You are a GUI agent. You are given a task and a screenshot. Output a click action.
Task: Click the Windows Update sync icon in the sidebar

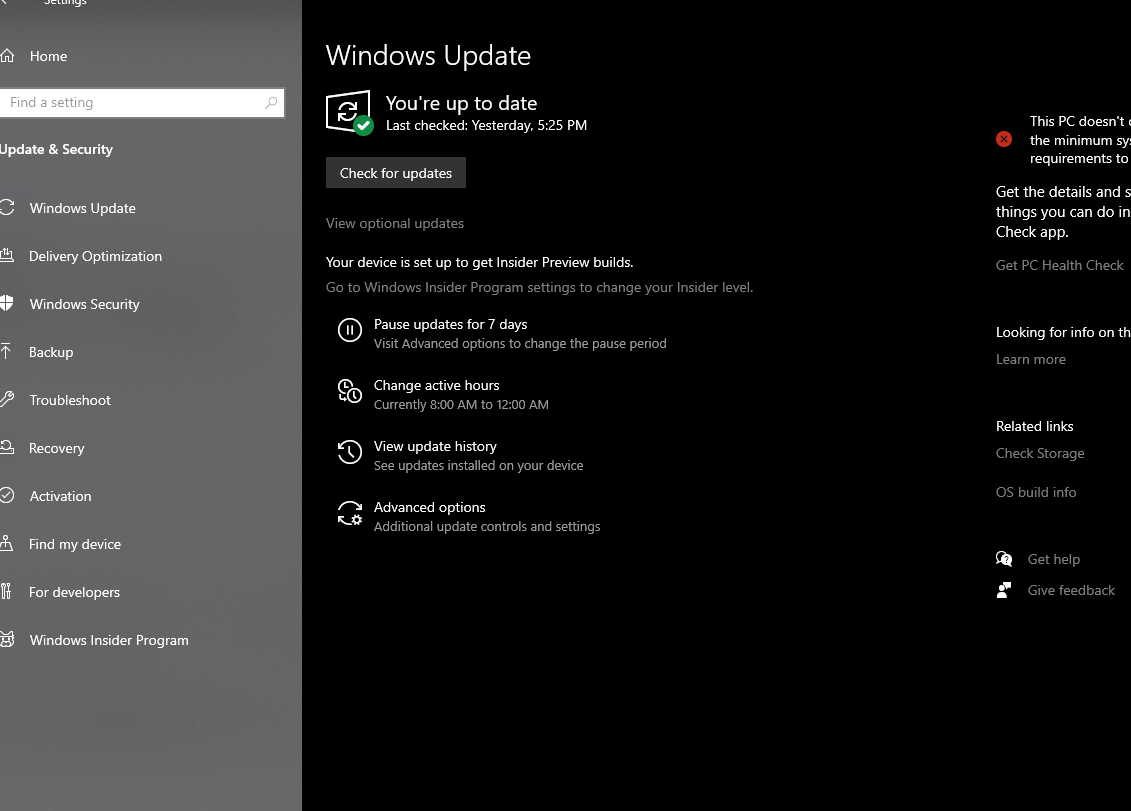coord(6,208)
